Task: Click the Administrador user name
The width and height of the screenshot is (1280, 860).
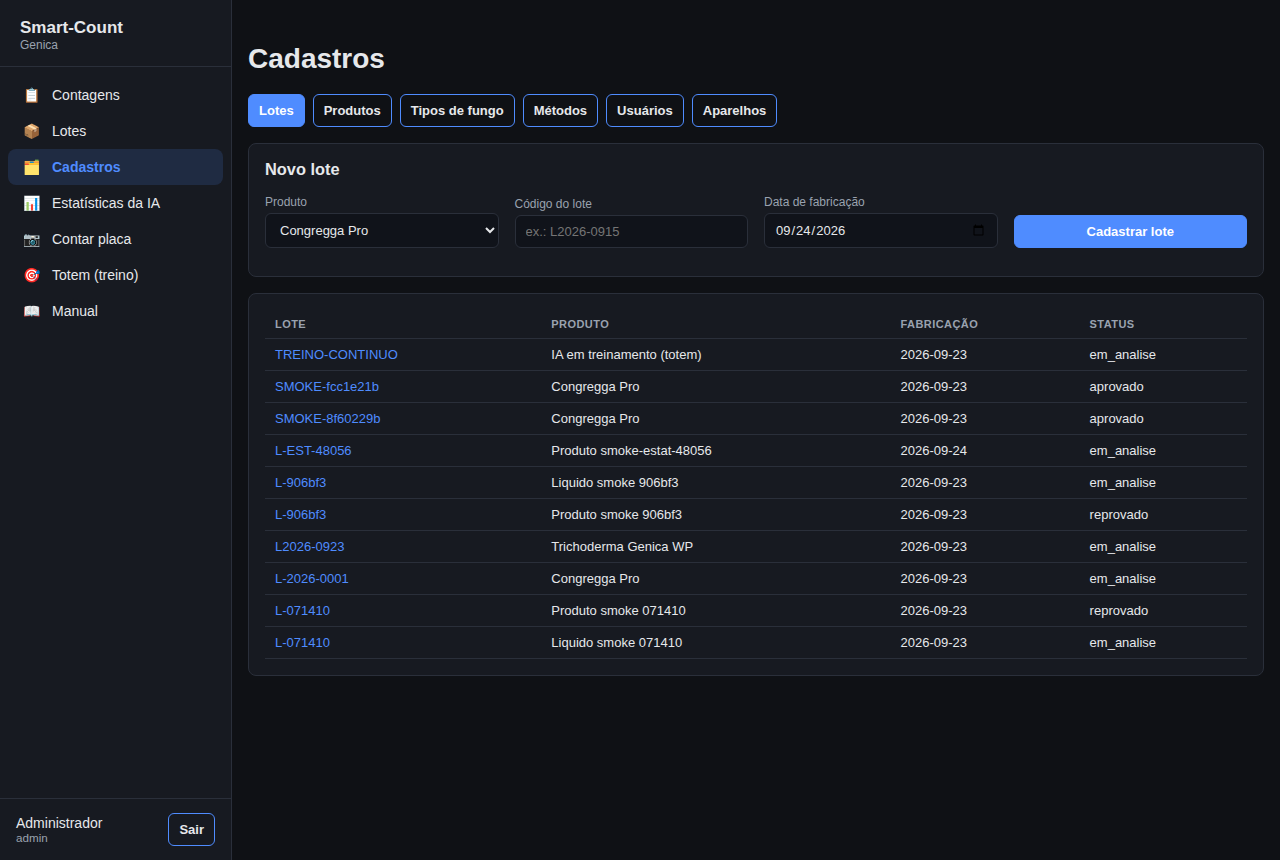Action: (x=59, y=823)
